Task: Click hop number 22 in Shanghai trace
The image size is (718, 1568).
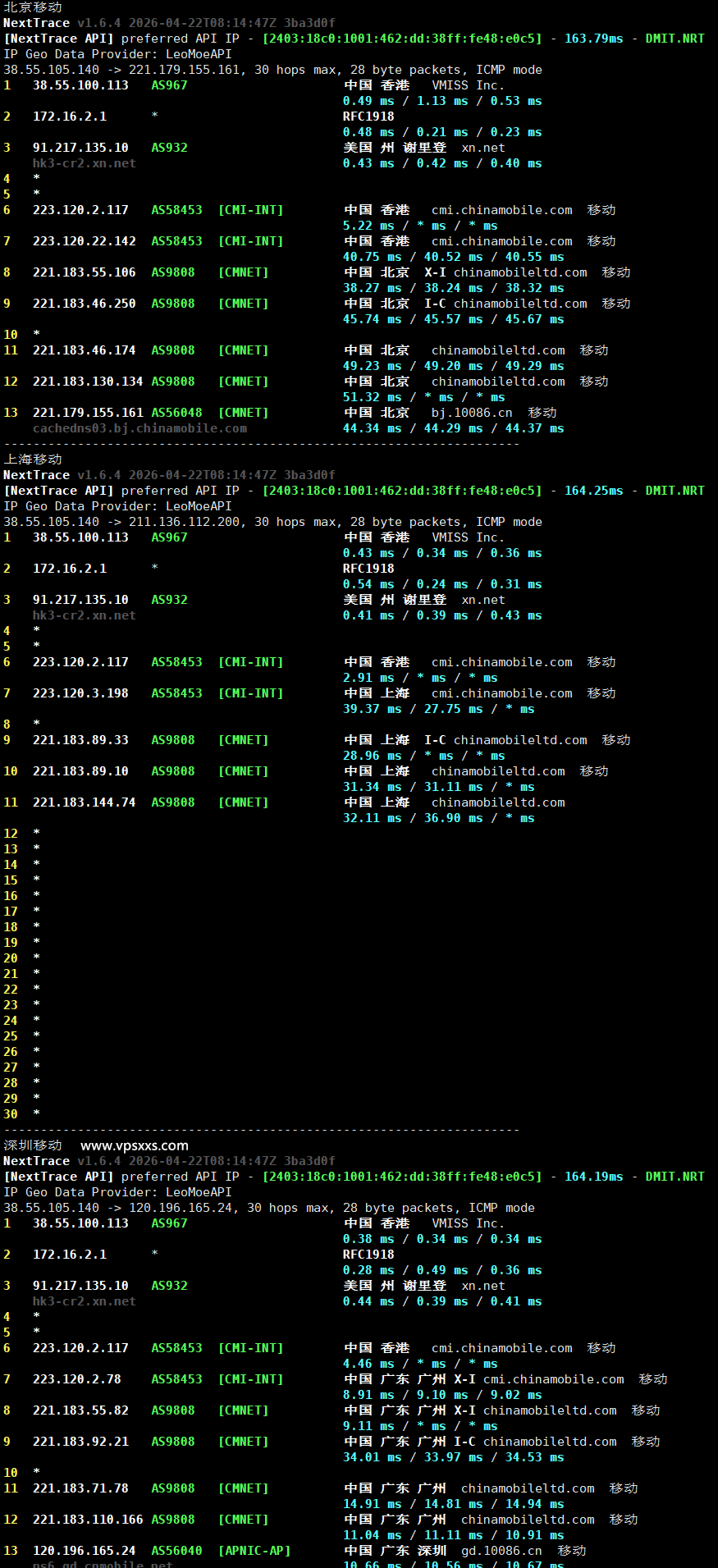Action: [x=11, y=990]
